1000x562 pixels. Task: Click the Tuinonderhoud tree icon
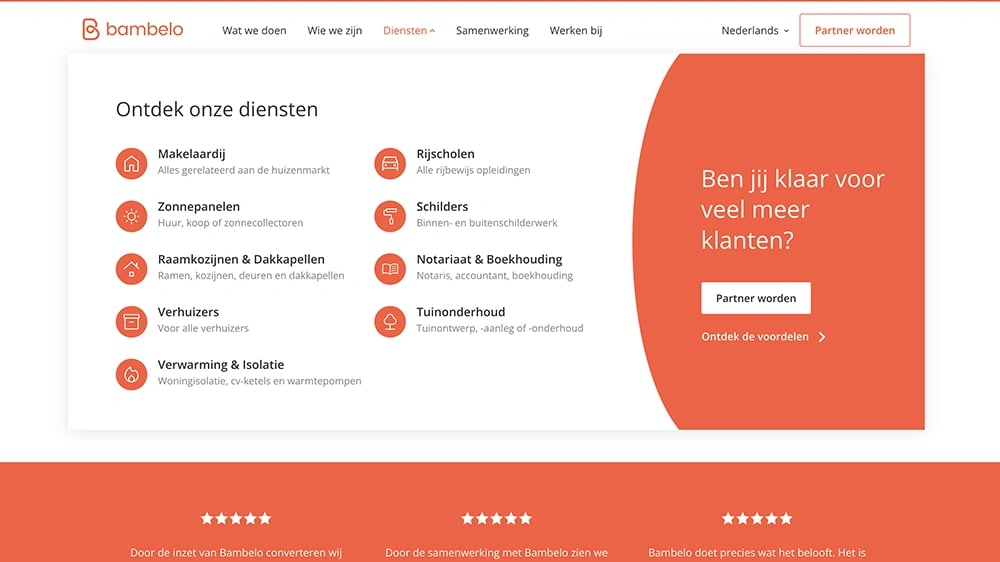coord(390,322)
